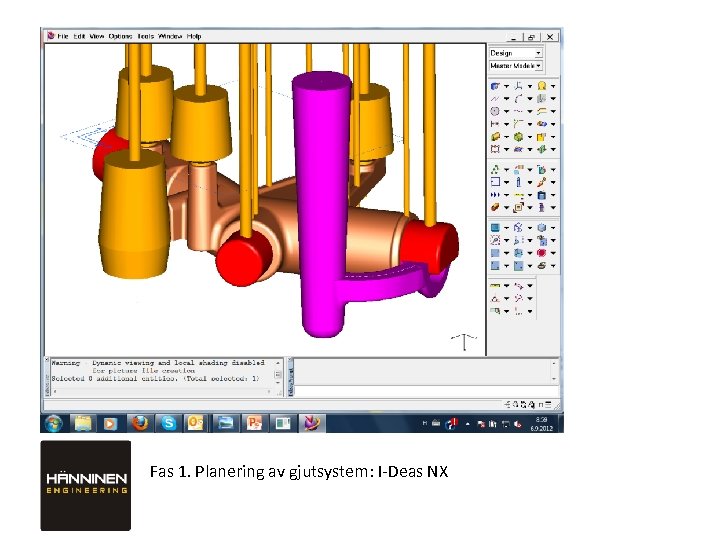
Task: Select the coordinate system axes tool
Action: click(518, 86)
